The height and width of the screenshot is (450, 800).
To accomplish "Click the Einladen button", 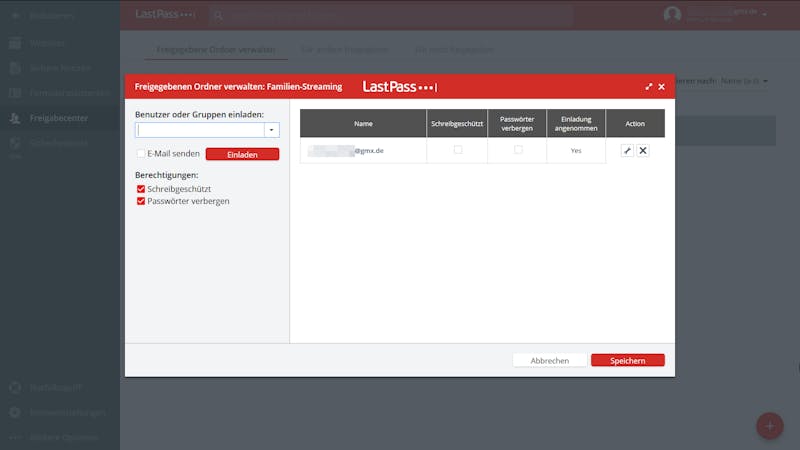I will pos(242,154).
